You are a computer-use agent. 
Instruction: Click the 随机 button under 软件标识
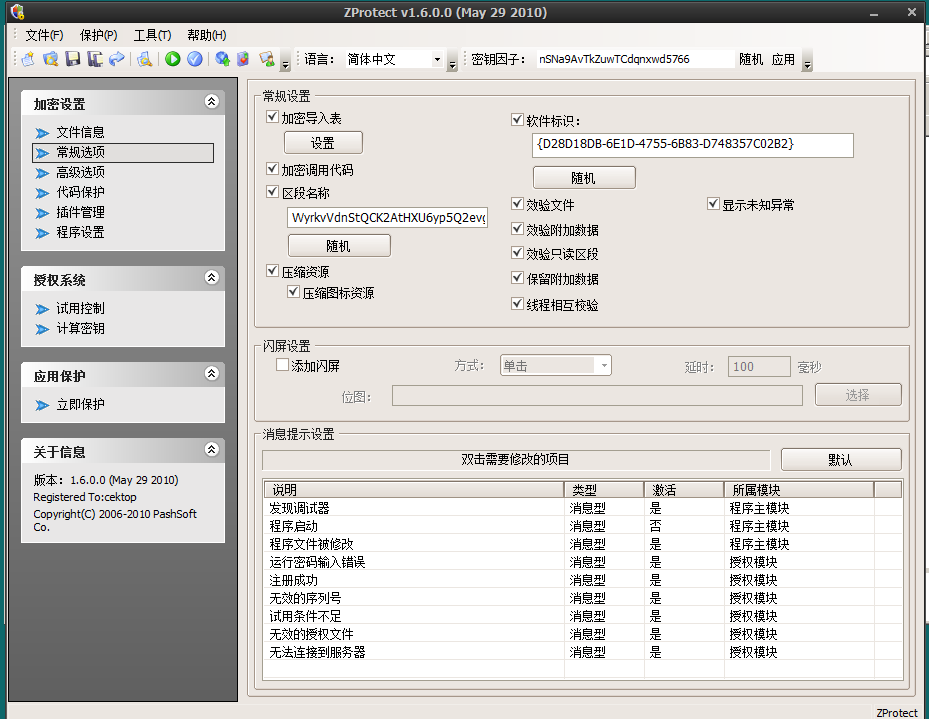[x=584, y=176]
